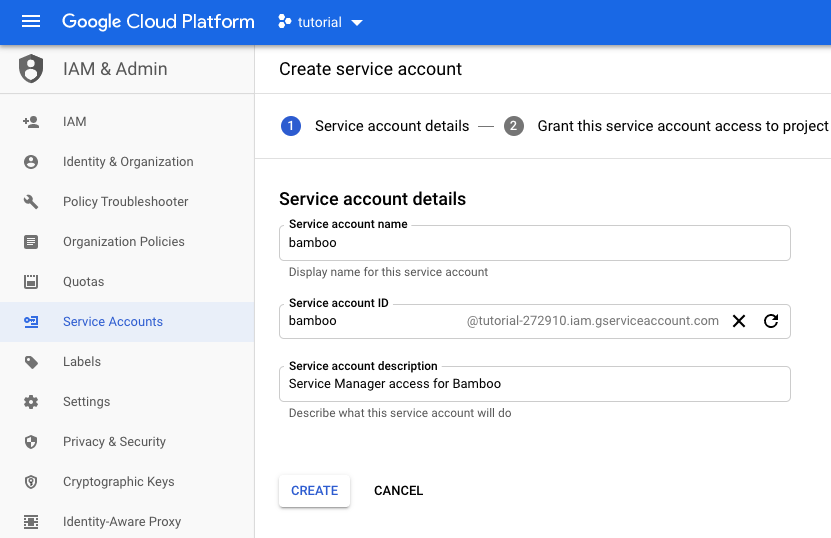Select Service Accounts in sidebar
831x538 pixels.
(x=127, y=322)
